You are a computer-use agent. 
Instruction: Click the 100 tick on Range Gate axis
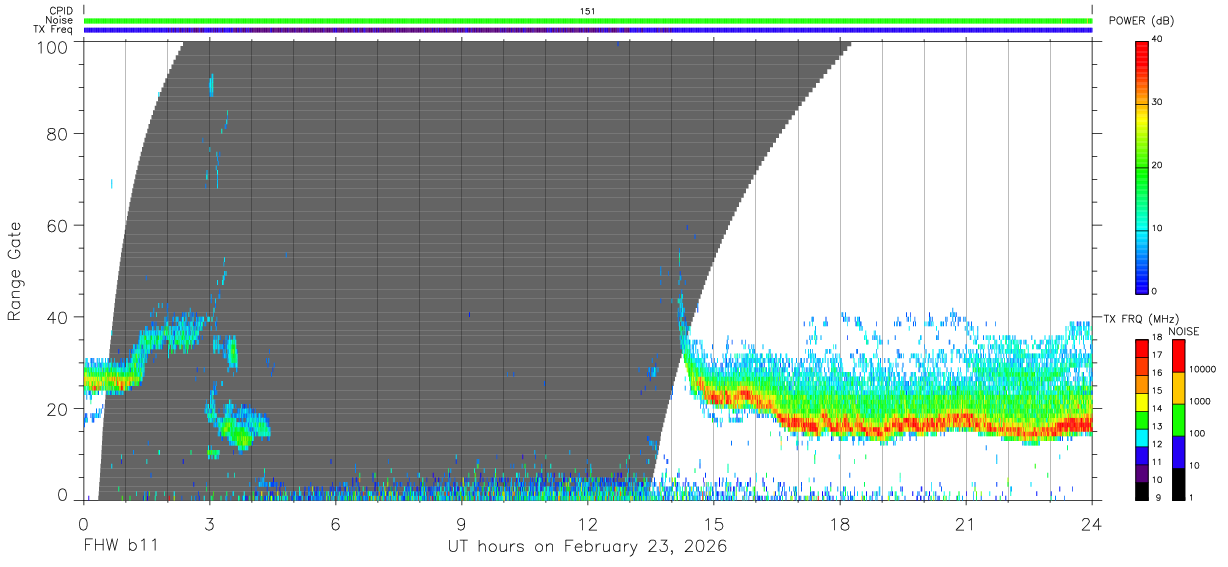click(52, 47)
